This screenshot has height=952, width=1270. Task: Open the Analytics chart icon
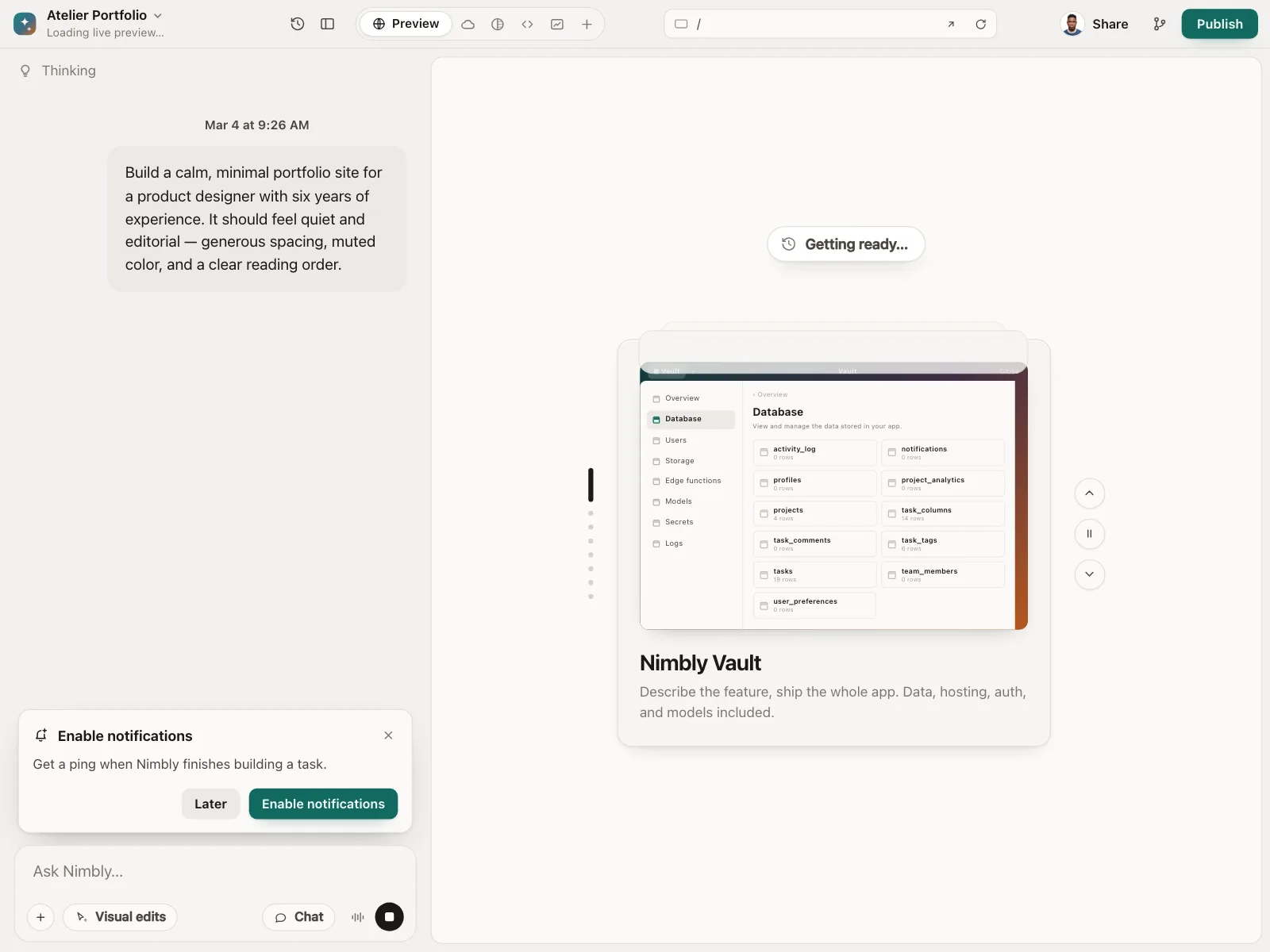tap(557, 24)
